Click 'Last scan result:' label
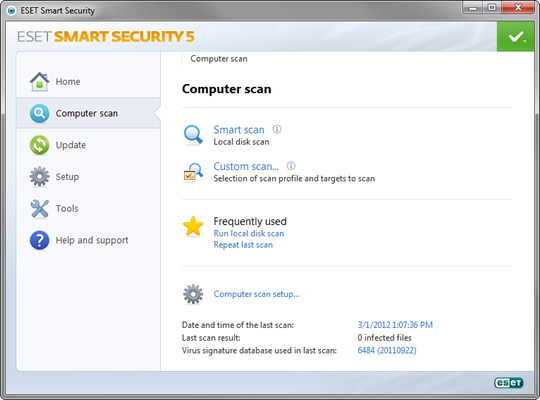540x400 pixels. click(x=211, y=338)
